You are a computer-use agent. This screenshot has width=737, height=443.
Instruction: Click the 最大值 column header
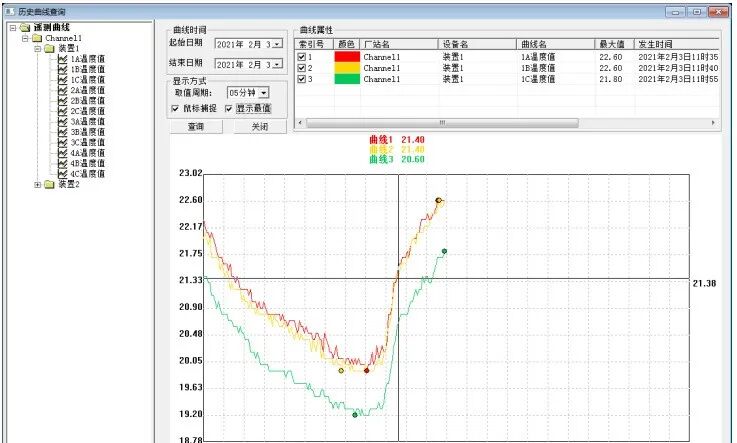pos(615,44)
